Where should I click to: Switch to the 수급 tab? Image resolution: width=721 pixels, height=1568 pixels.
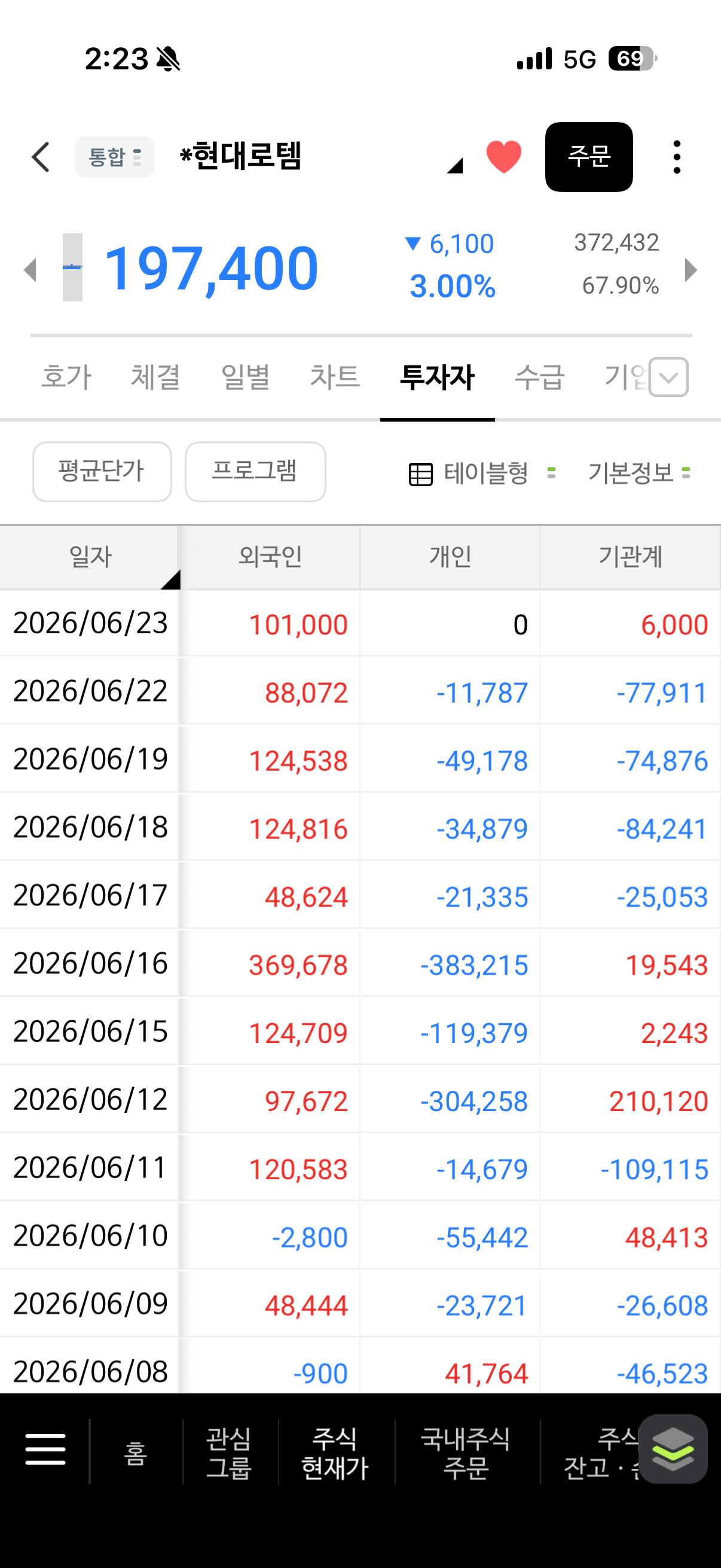click(540, 377)
